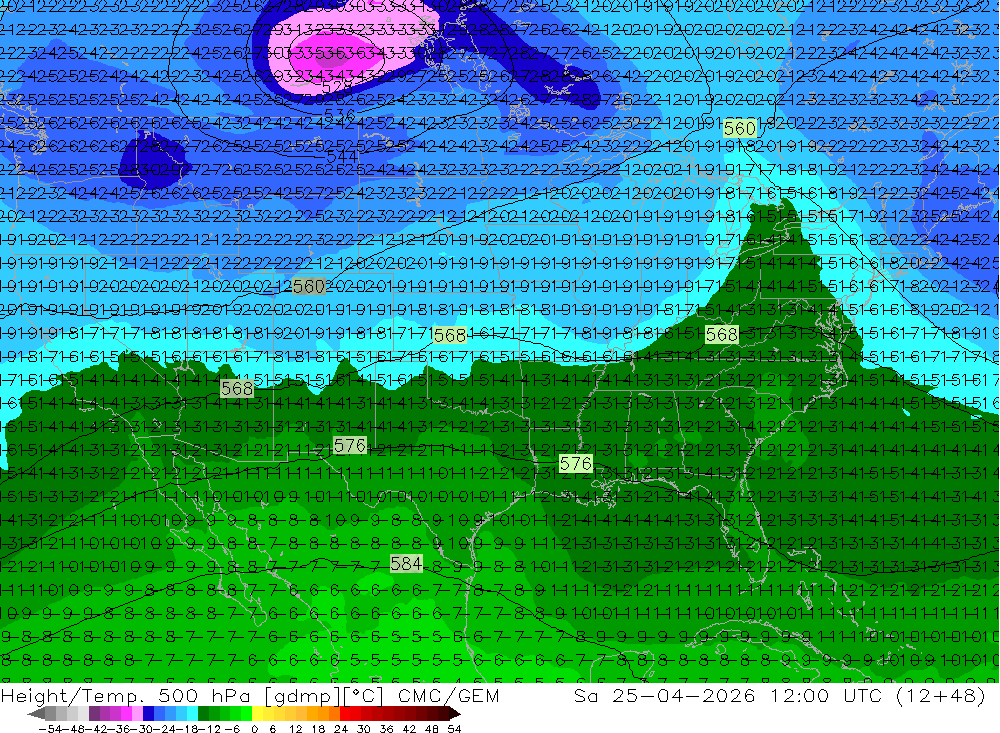Pick the yellow legend swatch above 0
The image size is (1000, 733).
coord(258,714)
